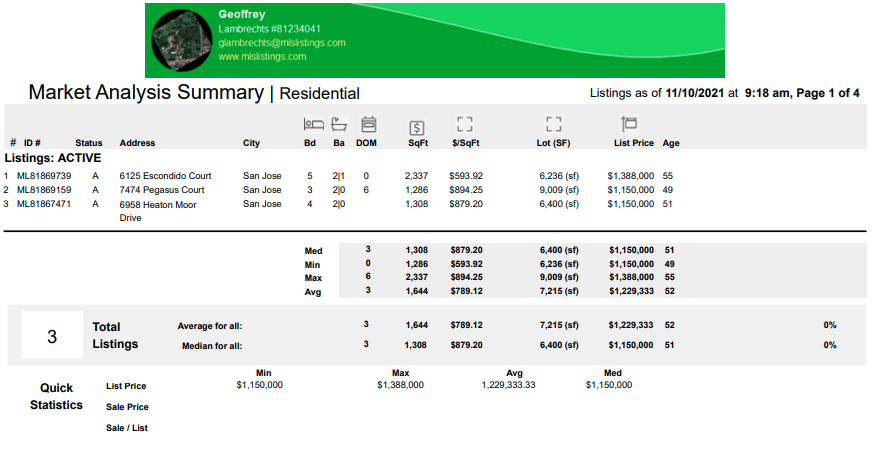Click the square-bracket icon above $/SqFt
The image size is (874, 454).
click(x=464, y=124)
